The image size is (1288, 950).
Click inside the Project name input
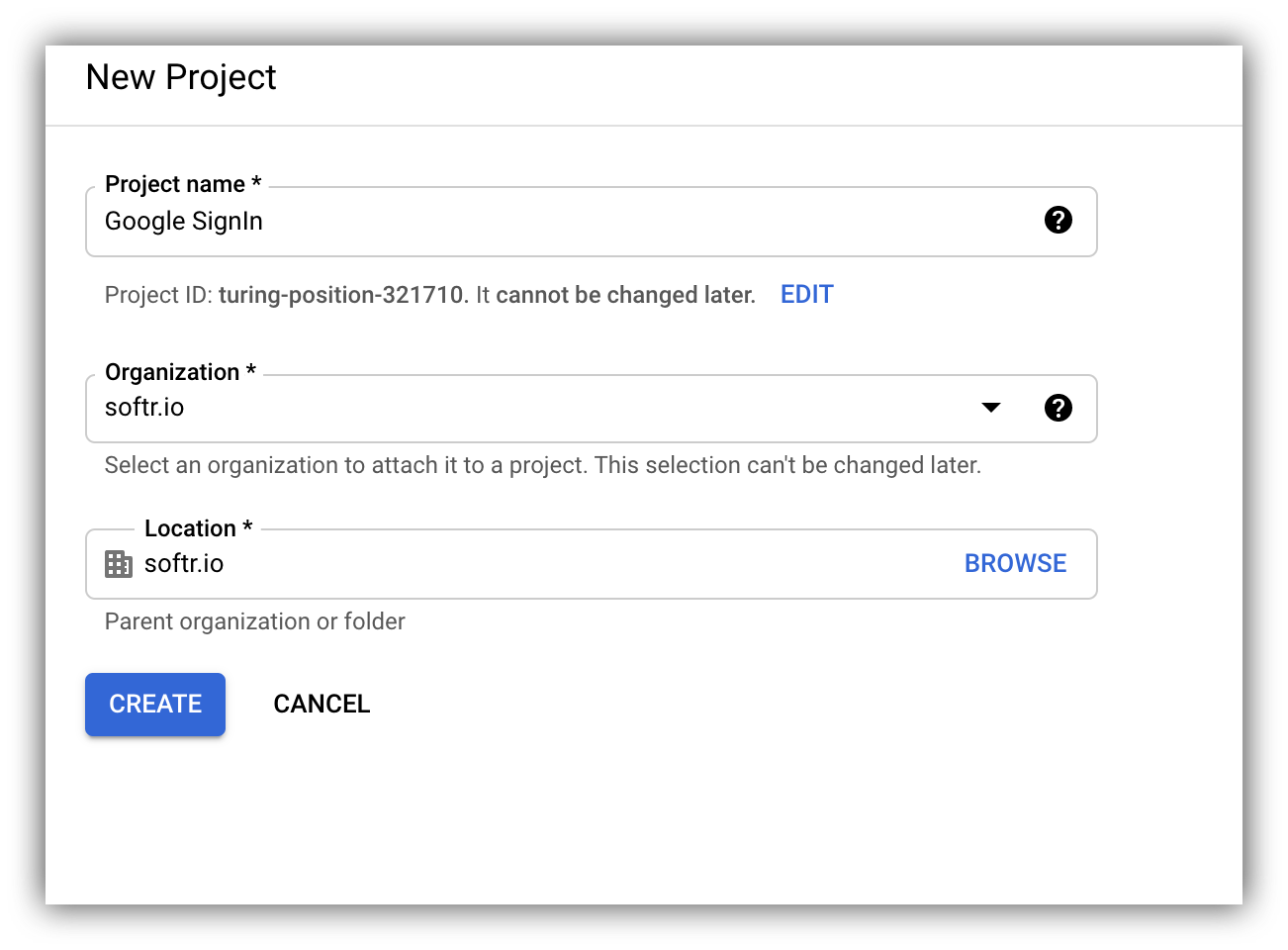[x=495, y=221]
